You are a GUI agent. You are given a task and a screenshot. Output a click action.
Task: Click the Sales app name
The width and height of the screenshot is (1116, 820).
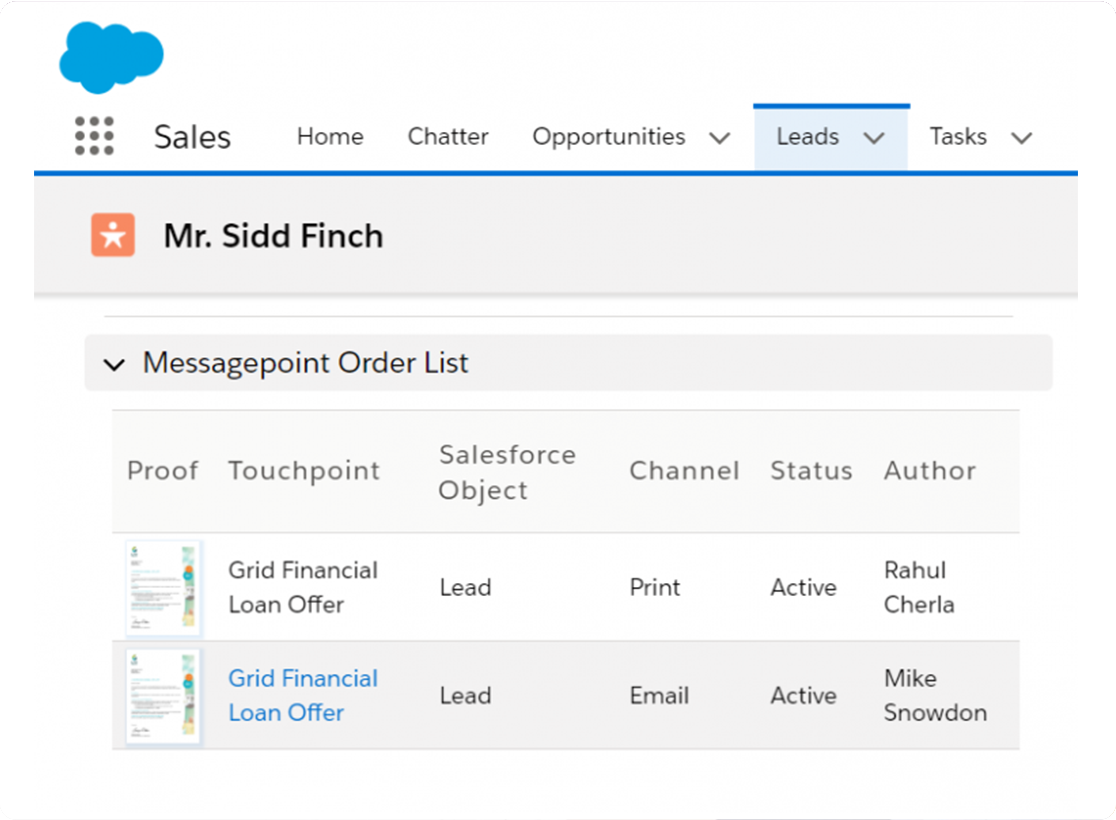coord(191,137)
